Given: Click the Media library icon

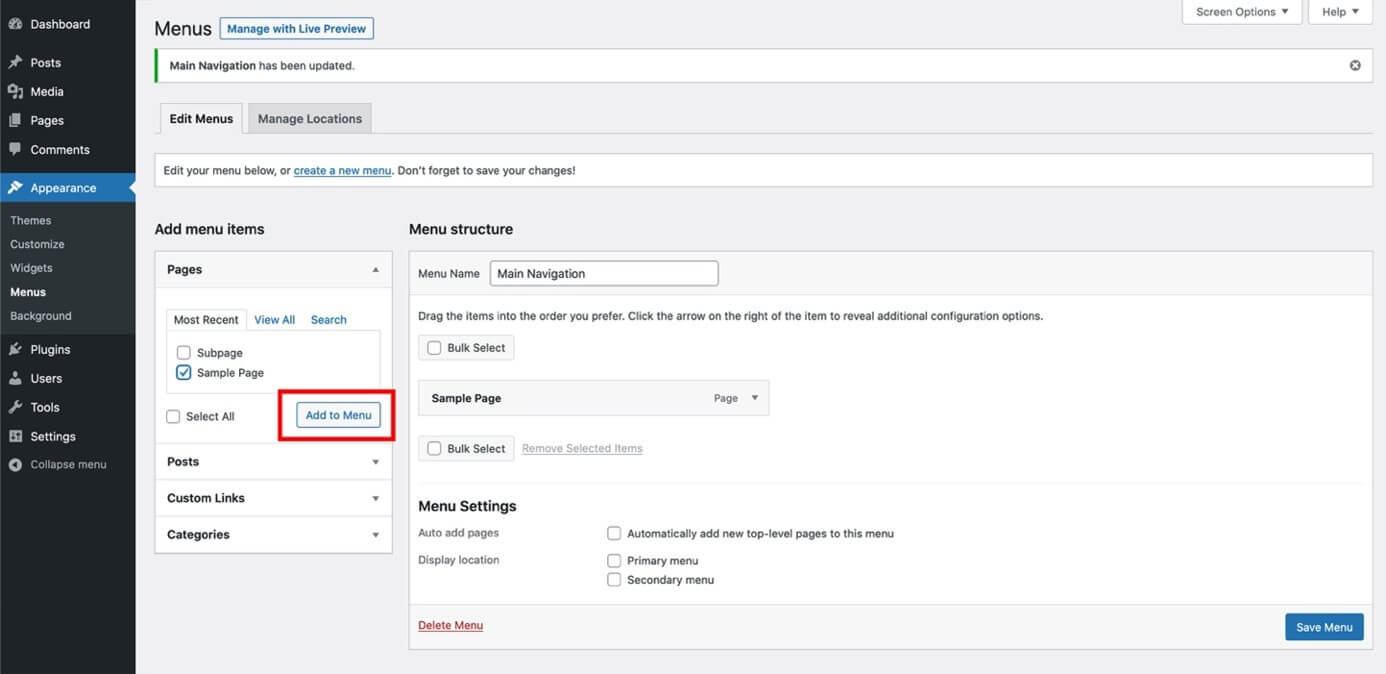Looking at the screenshot, I should [15, 91].
